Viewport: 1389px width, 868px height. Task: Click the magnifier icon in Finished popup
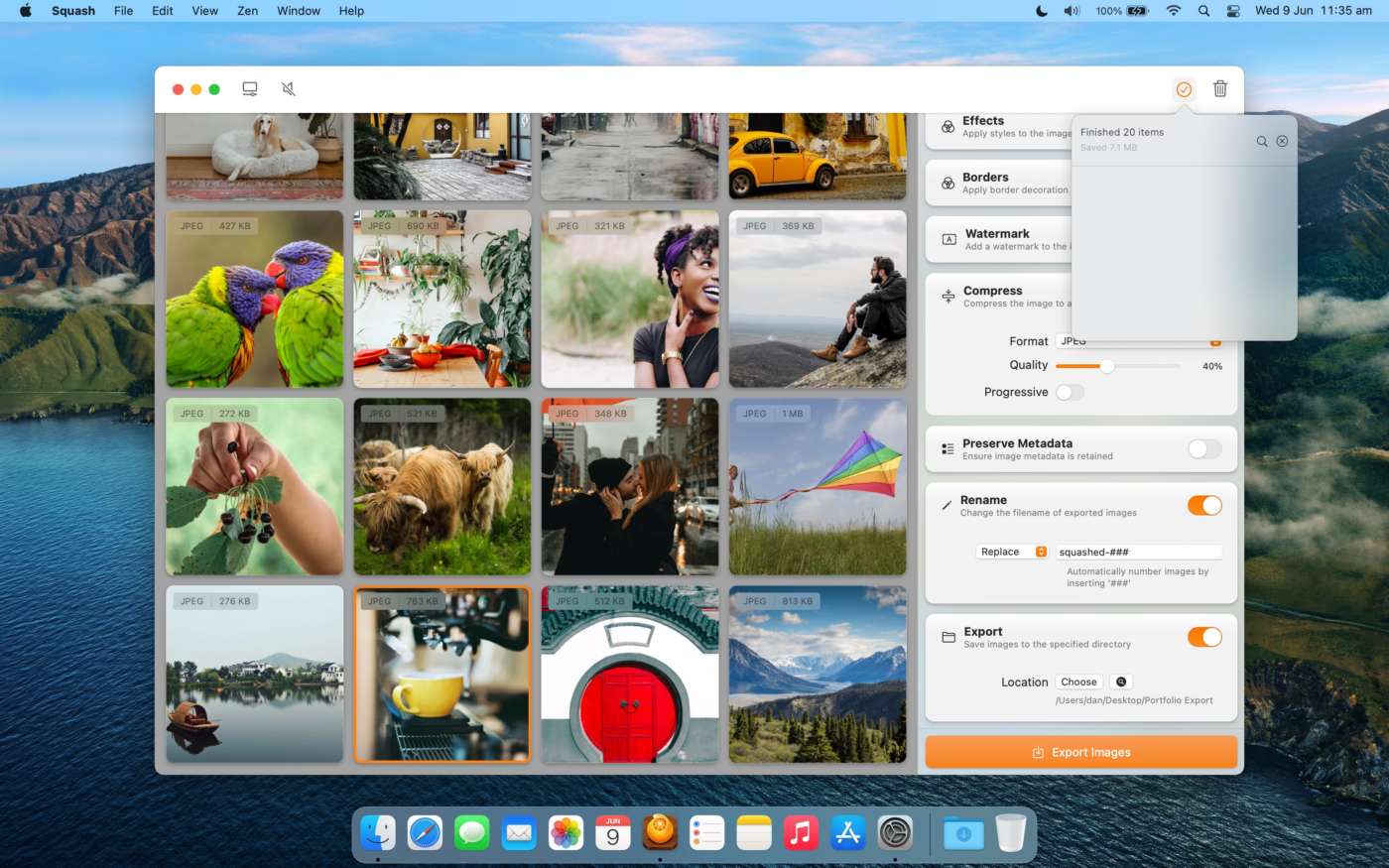pos(1262,142)
